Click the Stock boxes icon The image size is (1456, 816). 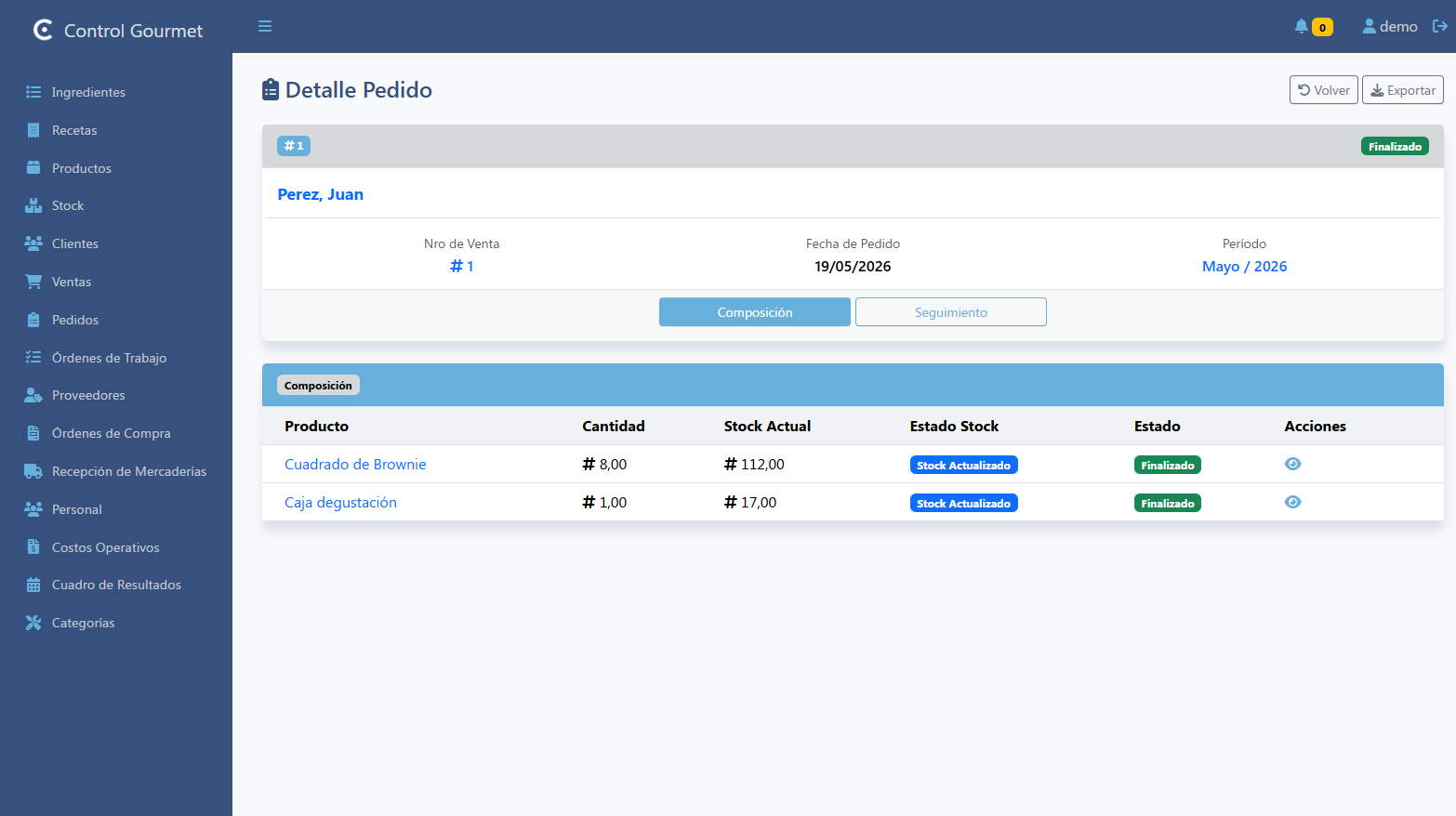coord(33,205)
